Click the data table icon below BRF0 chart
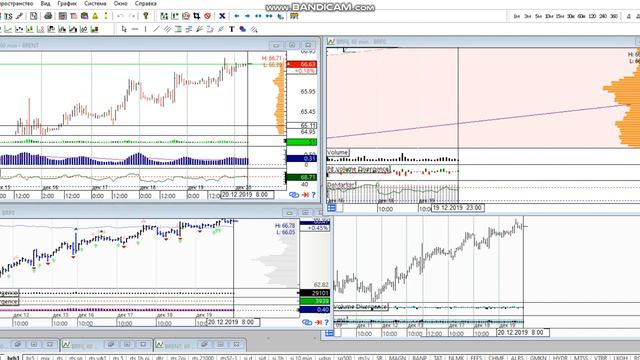The height and width of the screenshot is (360, 640). (x=331, y=208)
